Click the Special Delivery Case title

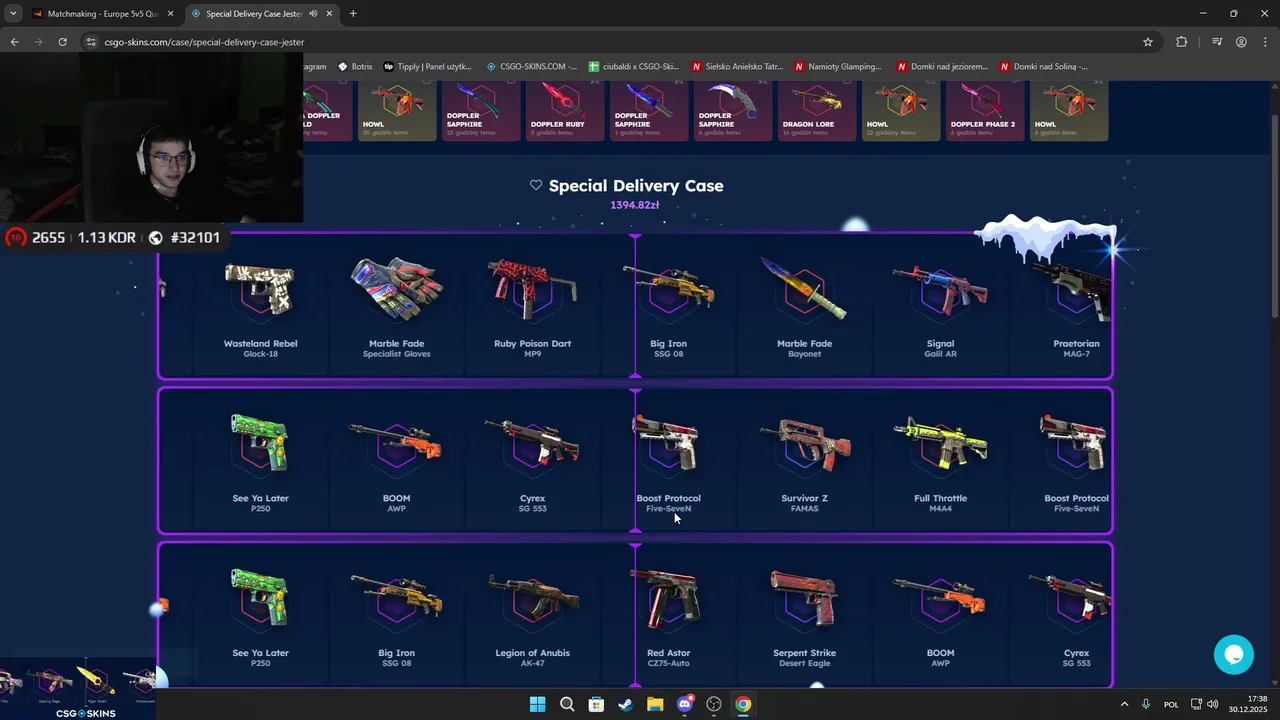click(636, 185)
